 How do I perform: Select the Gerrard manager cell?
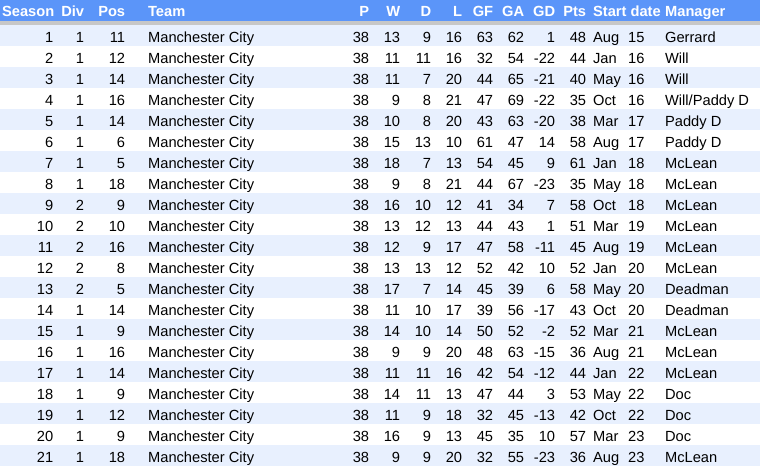tap(690, 37)
